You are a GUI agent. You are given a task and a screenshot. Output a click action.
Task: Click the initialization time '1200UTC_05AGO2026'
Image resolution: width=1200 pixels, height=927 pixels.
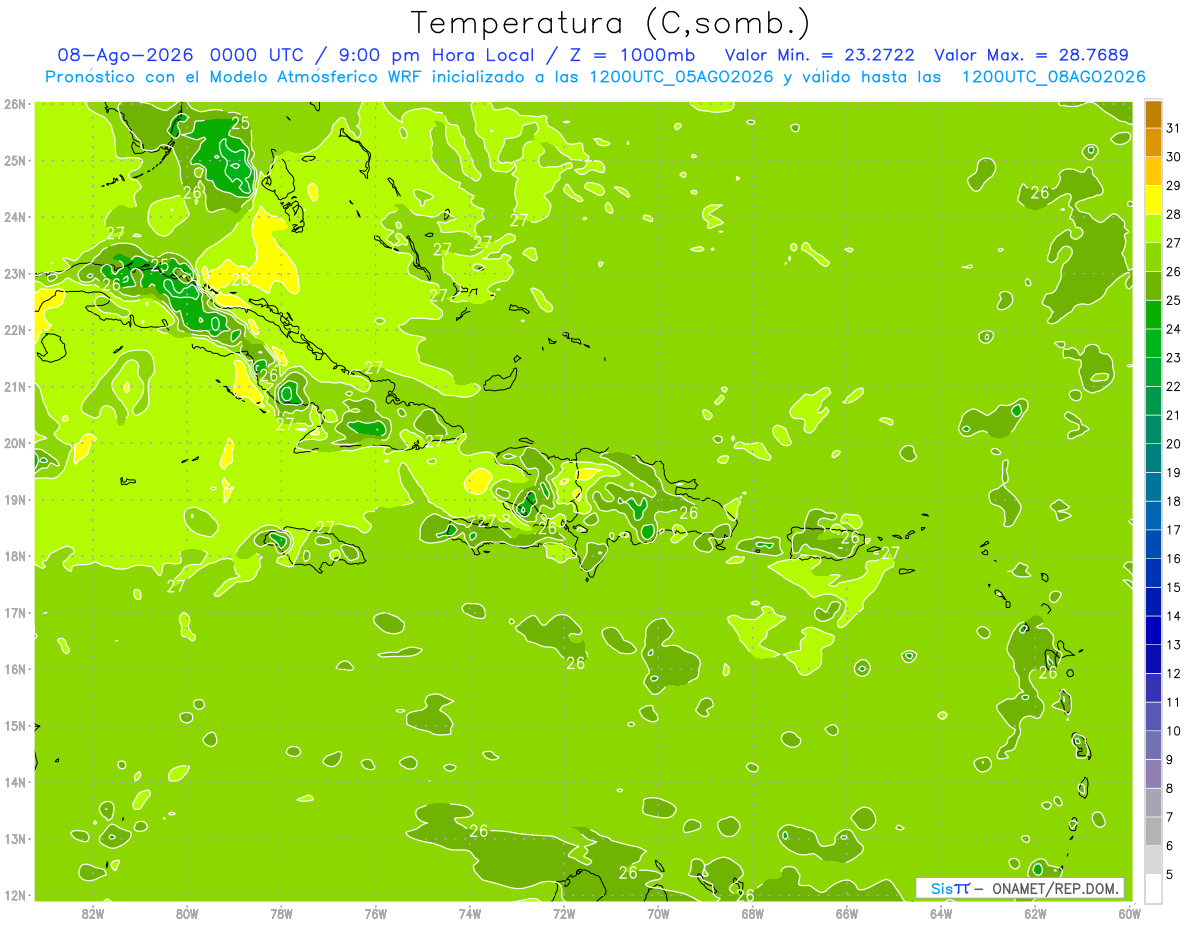point(680,77)
